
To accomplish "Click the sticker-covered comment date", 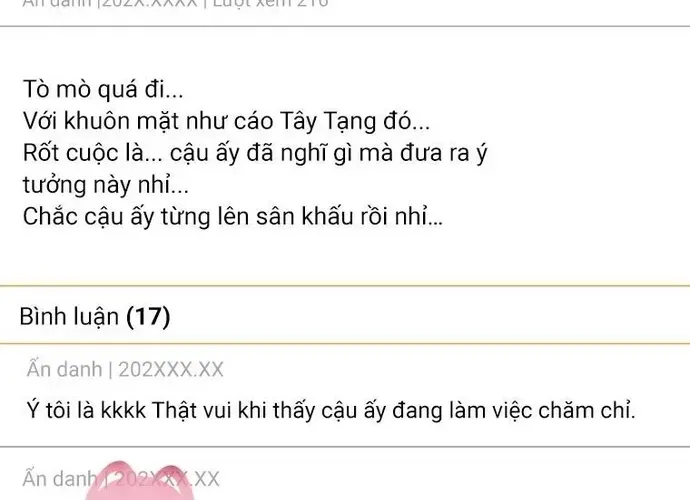I will (166, 479).
